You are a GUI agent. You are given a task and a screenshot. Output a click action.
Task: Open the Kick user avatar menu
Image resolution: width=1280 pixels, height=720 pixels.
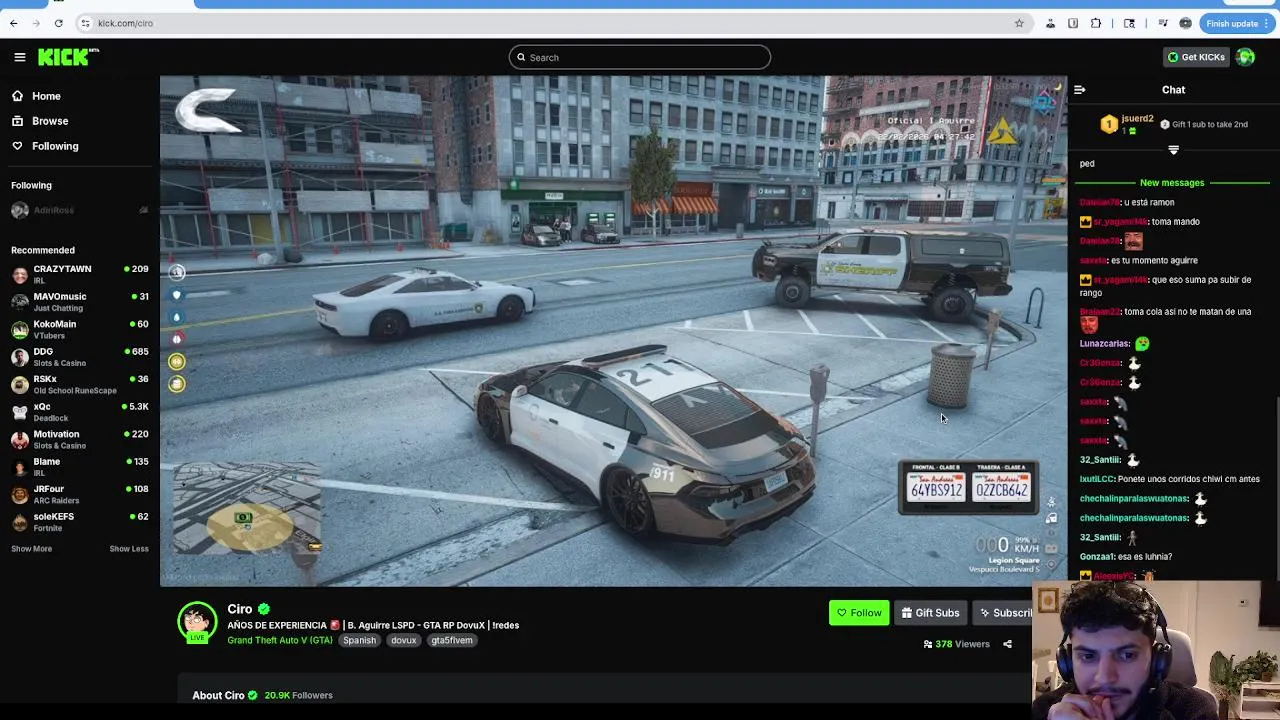[x=1245, y=57]
